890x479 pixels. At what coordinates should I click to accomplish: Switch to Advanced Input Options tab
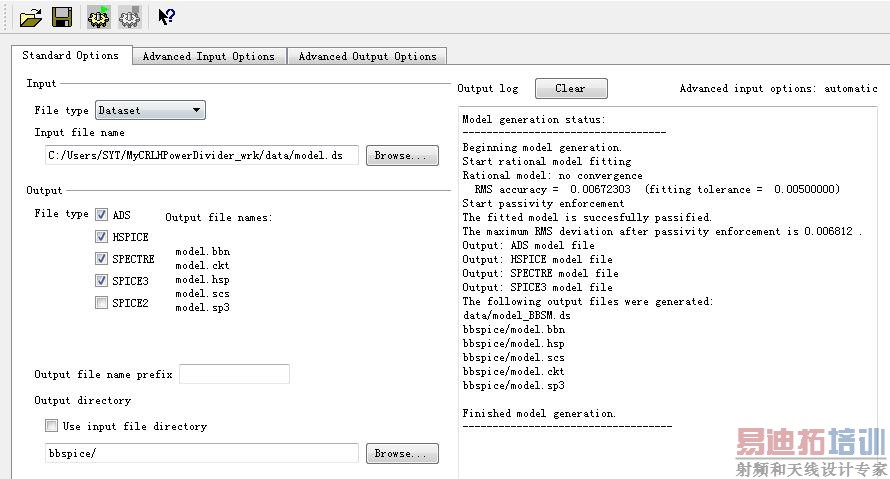(x=208, y=57)
